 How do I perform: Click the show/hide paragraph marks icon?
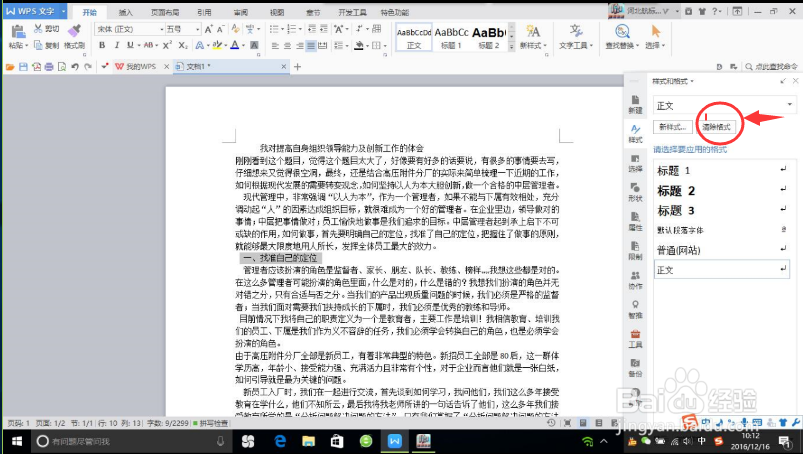tap(359, 29)
